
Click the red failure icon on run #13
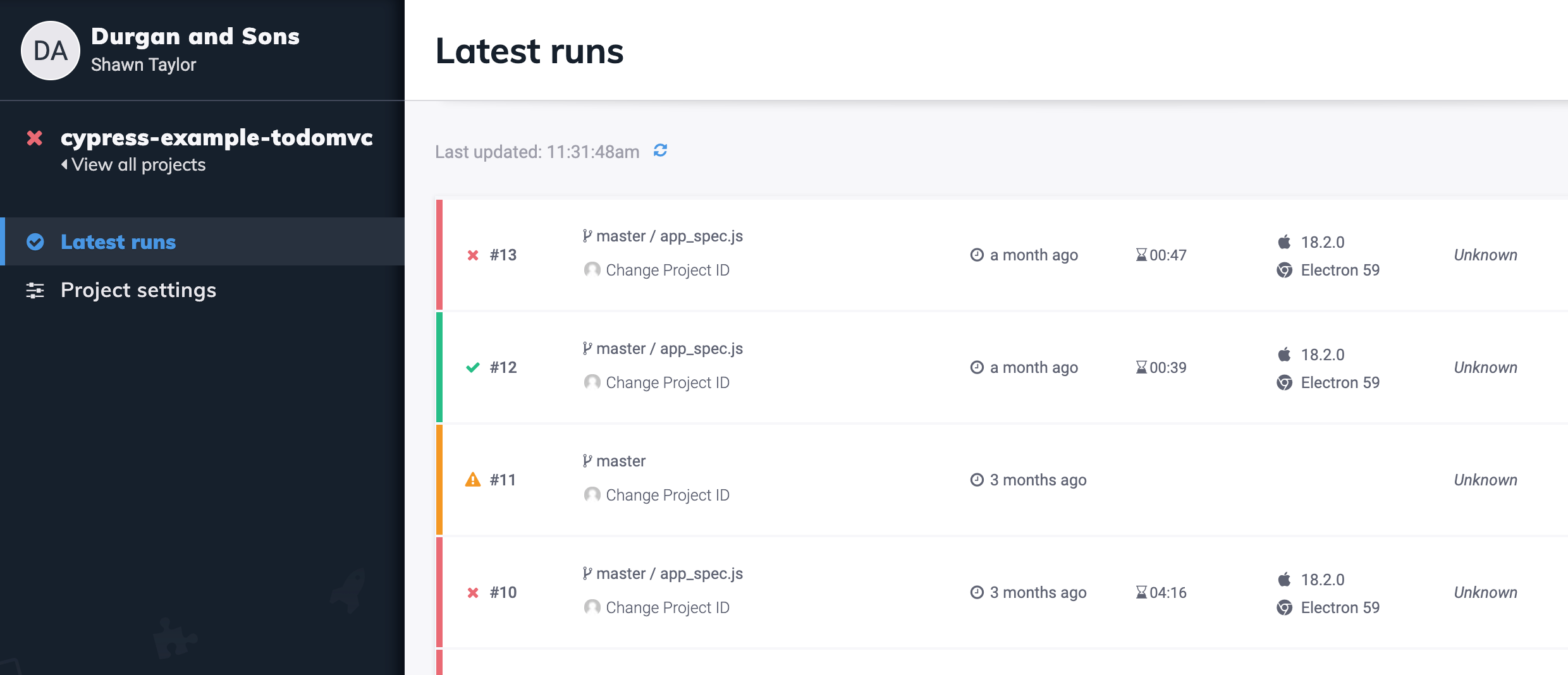tap(472, 255)
